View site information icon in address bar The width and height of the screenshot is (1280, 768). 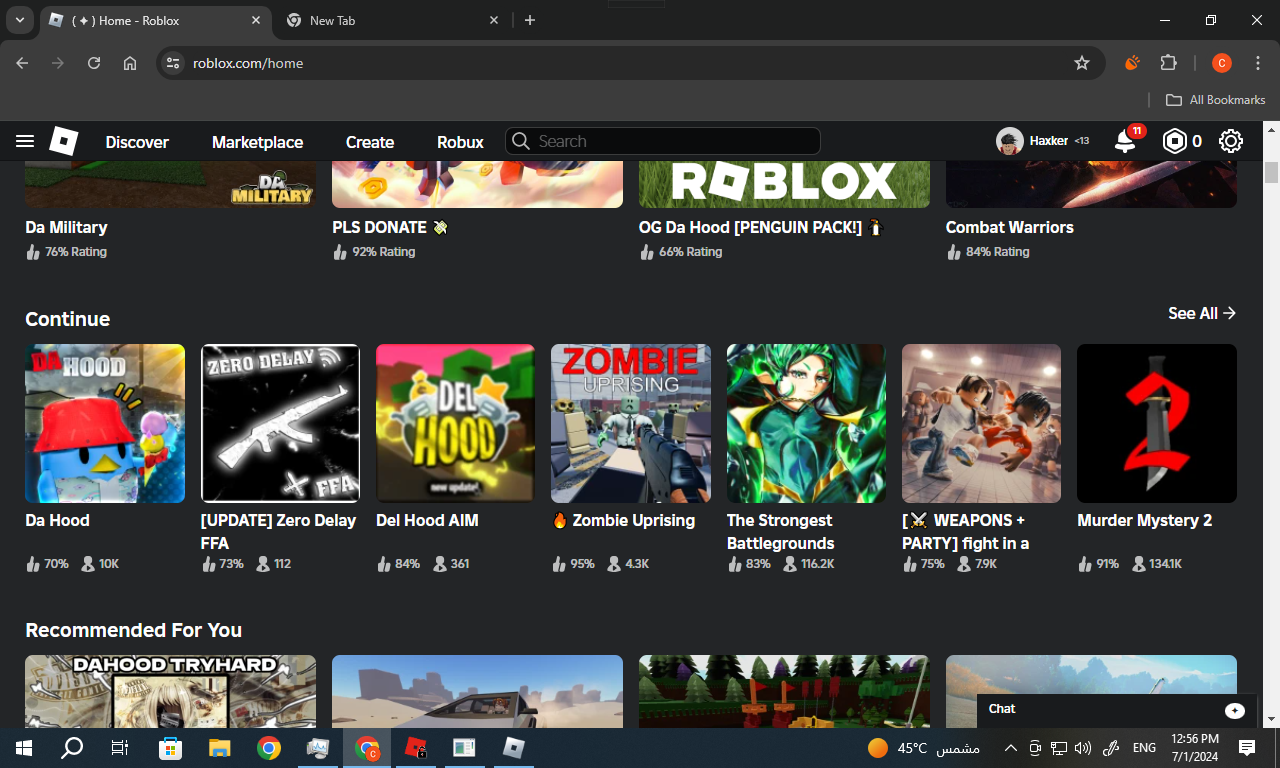point(173,63)
